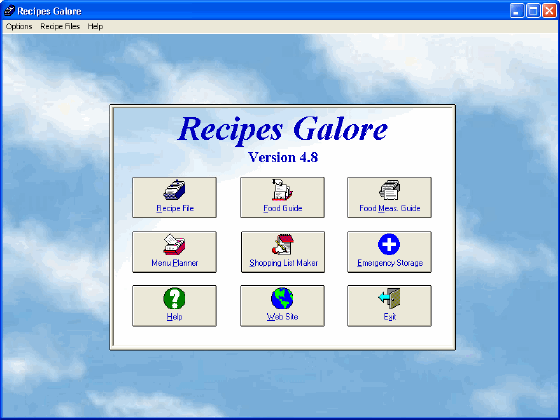Minimize the Recipes Galore window
The image size is (560, 420).
click(517, 11)
